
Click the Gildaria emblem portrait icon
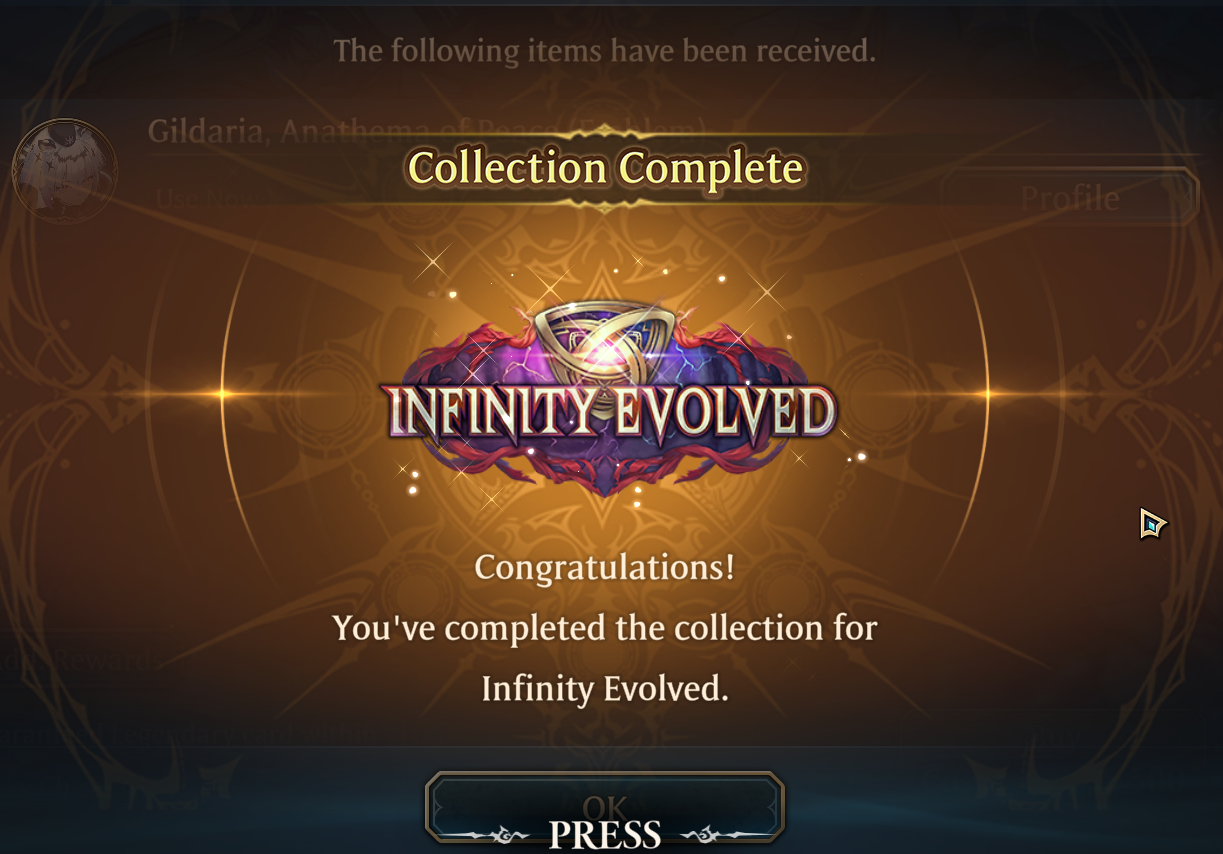[65, 172]
